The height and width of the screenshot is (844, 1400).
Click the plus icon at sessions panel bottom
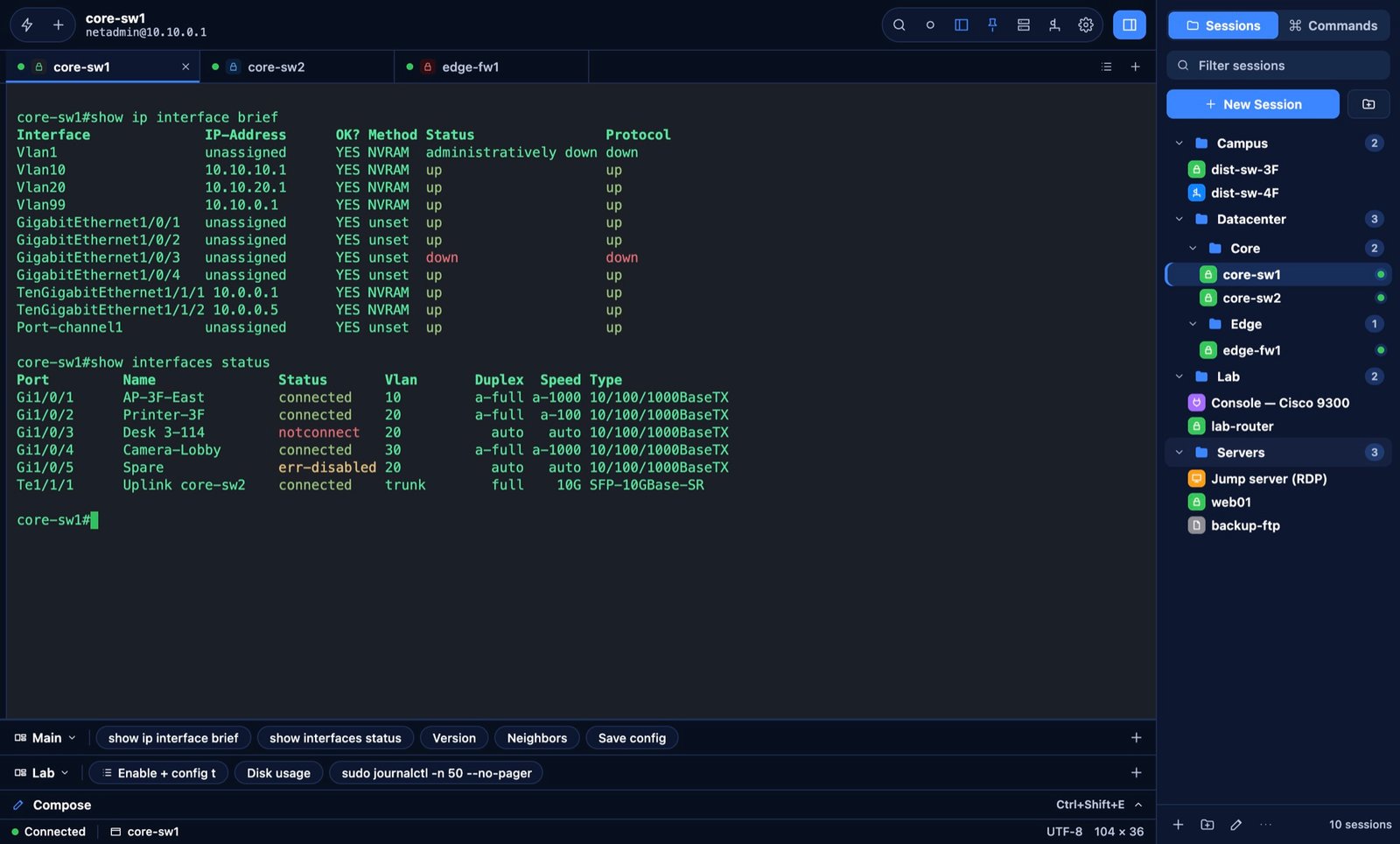[1179, 825]
